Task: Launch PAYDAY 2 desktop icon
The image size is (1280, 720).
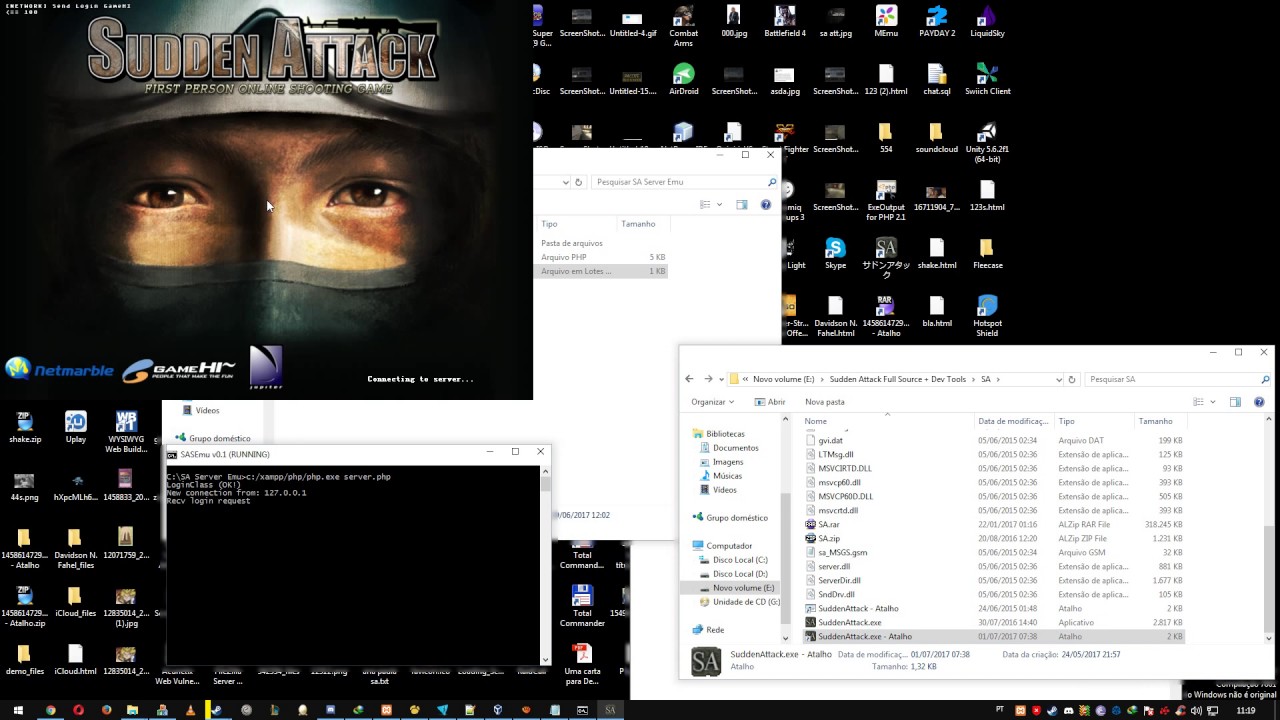Action: pos(937,22)
